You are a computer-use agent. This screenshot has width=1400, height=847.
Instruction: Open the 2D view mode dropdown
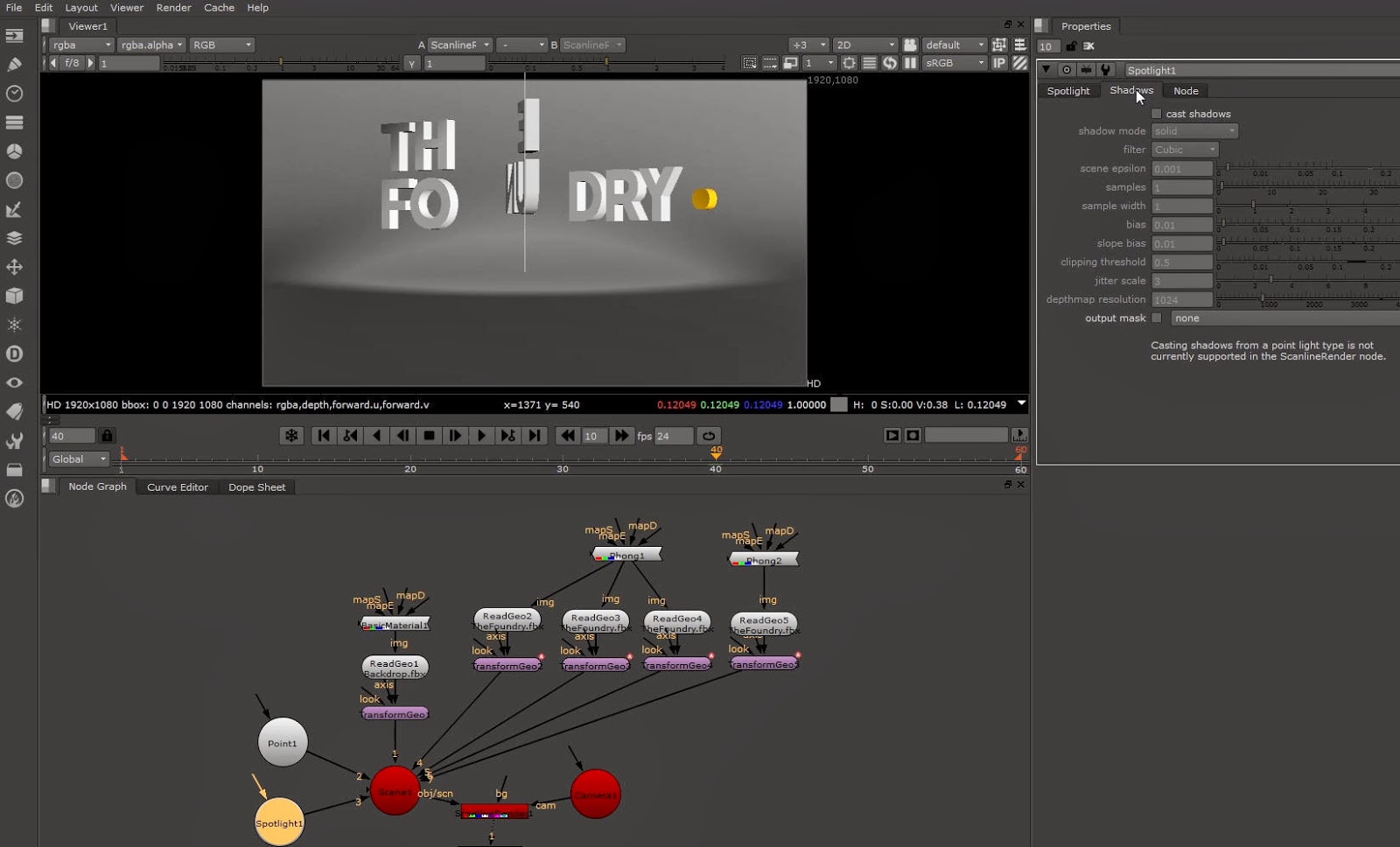tap(864, 45)
